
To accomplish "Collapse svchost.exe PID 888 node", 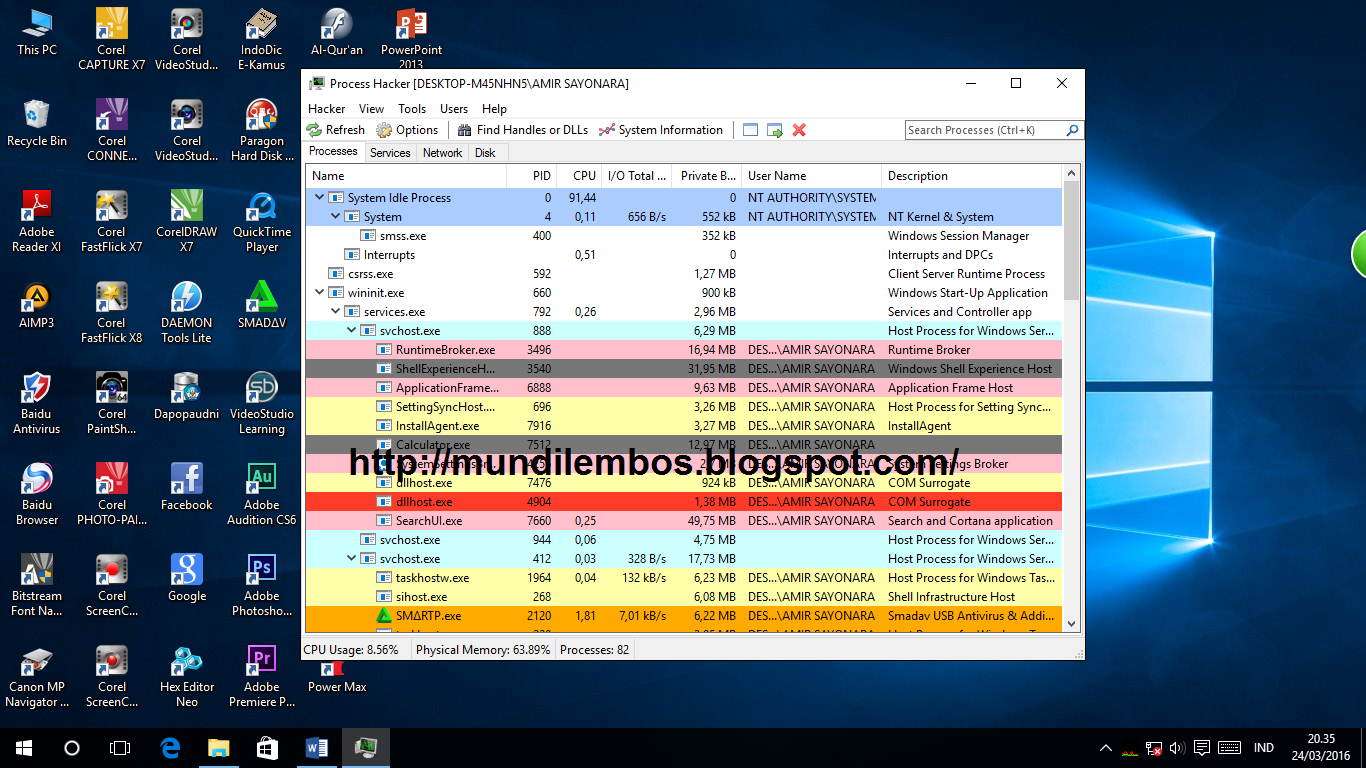I will point(352,331).
